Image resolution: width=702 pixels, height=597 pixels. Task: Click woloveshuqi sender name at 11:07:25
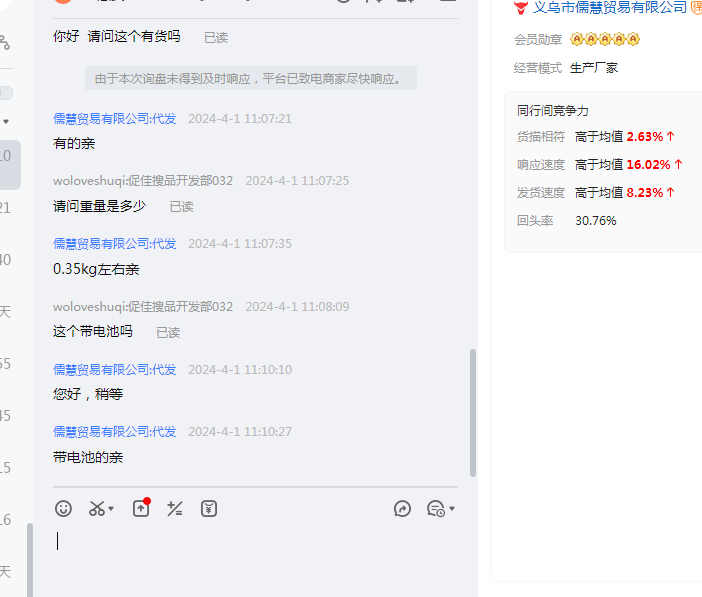tap(143, 181)
